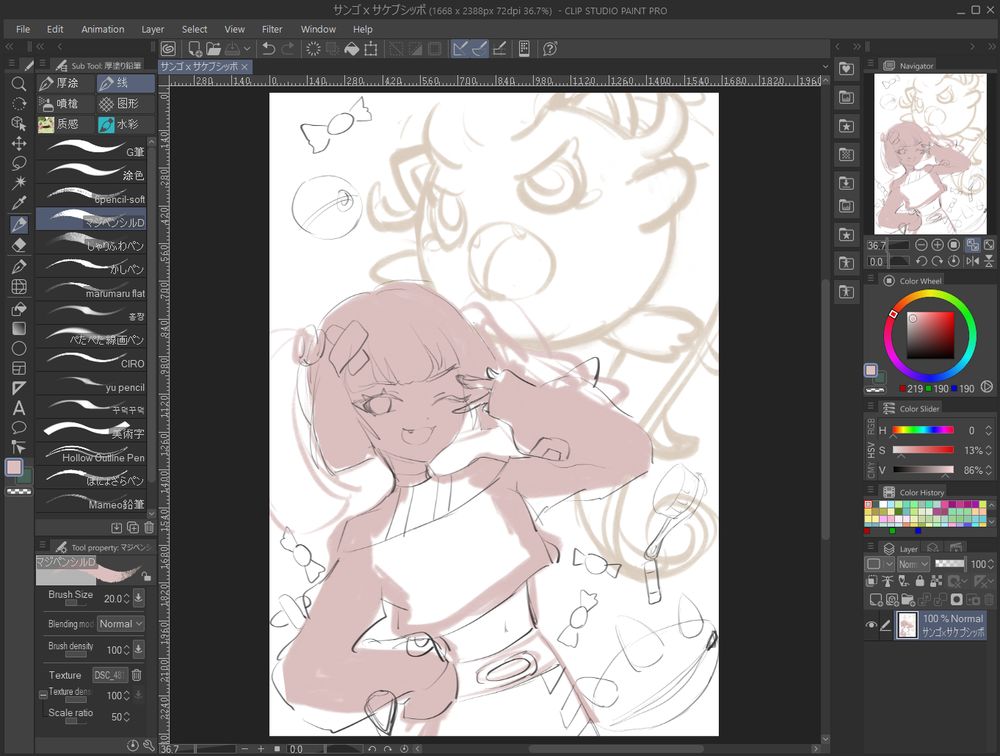Open sub tool detail wrench icon
This screenshot has width=1000, height=756.
click(149, 745)
